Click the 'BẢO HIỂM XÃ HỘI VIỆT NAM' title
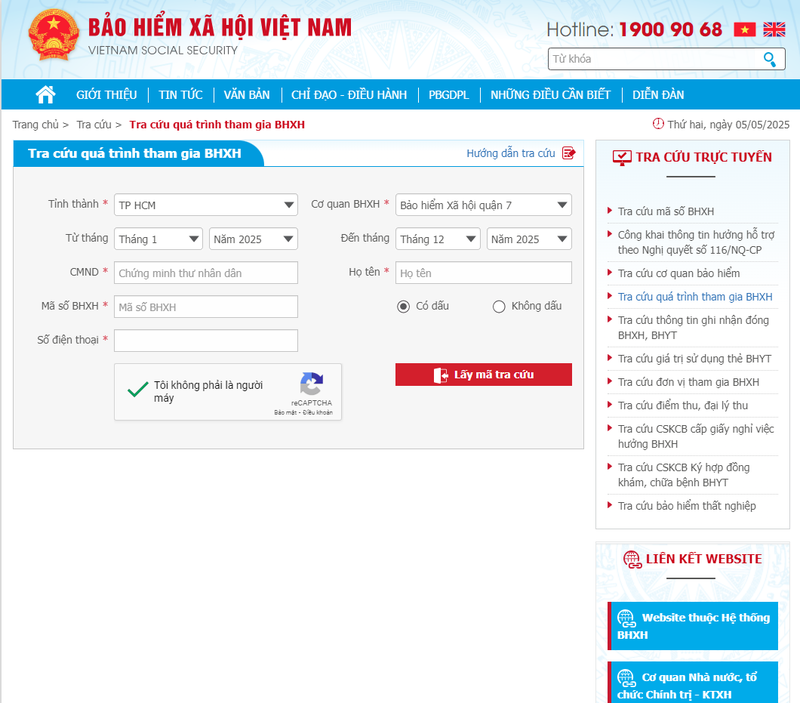Image resolution: width=800 pixels, height=703 pixels. click(220, 28)
